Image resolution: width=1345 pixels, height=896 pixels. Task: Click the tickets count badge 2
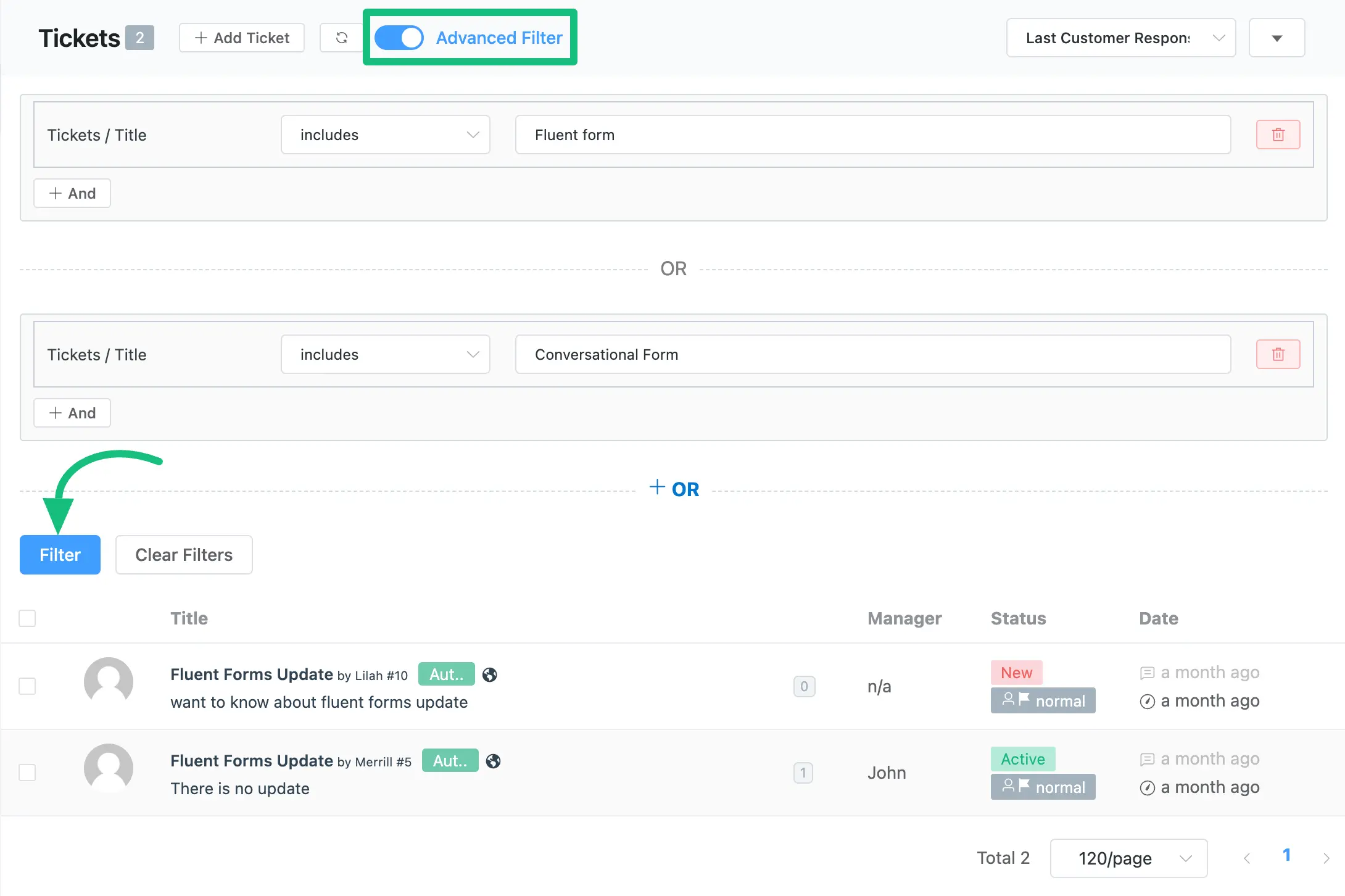coord(140,38)
